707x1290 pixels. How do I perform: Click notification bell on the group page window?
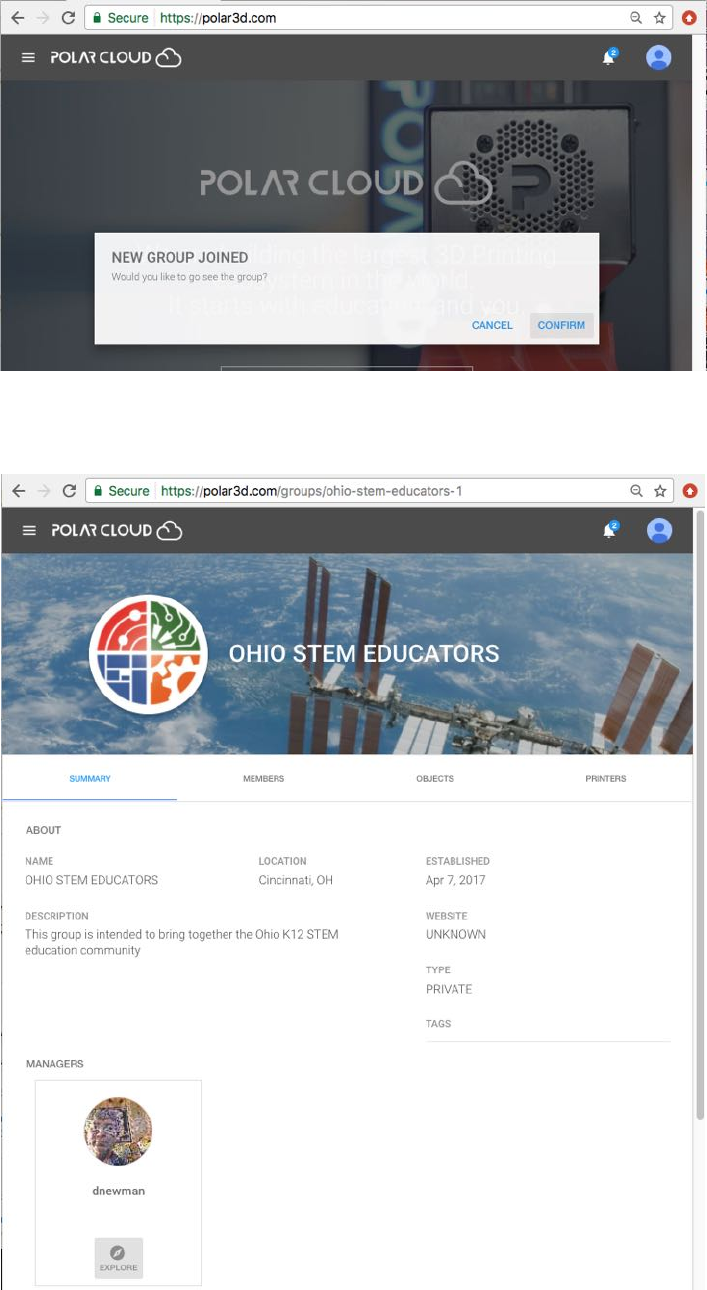(x=609, y=531)
